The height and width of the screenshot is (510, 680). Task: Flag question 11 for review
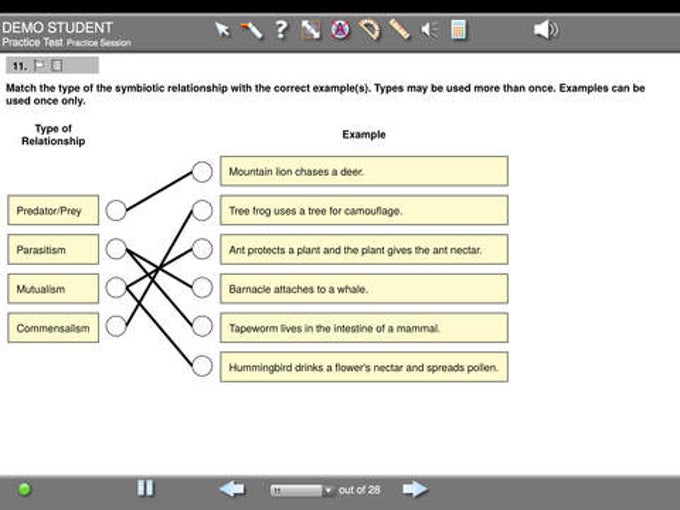40,66
